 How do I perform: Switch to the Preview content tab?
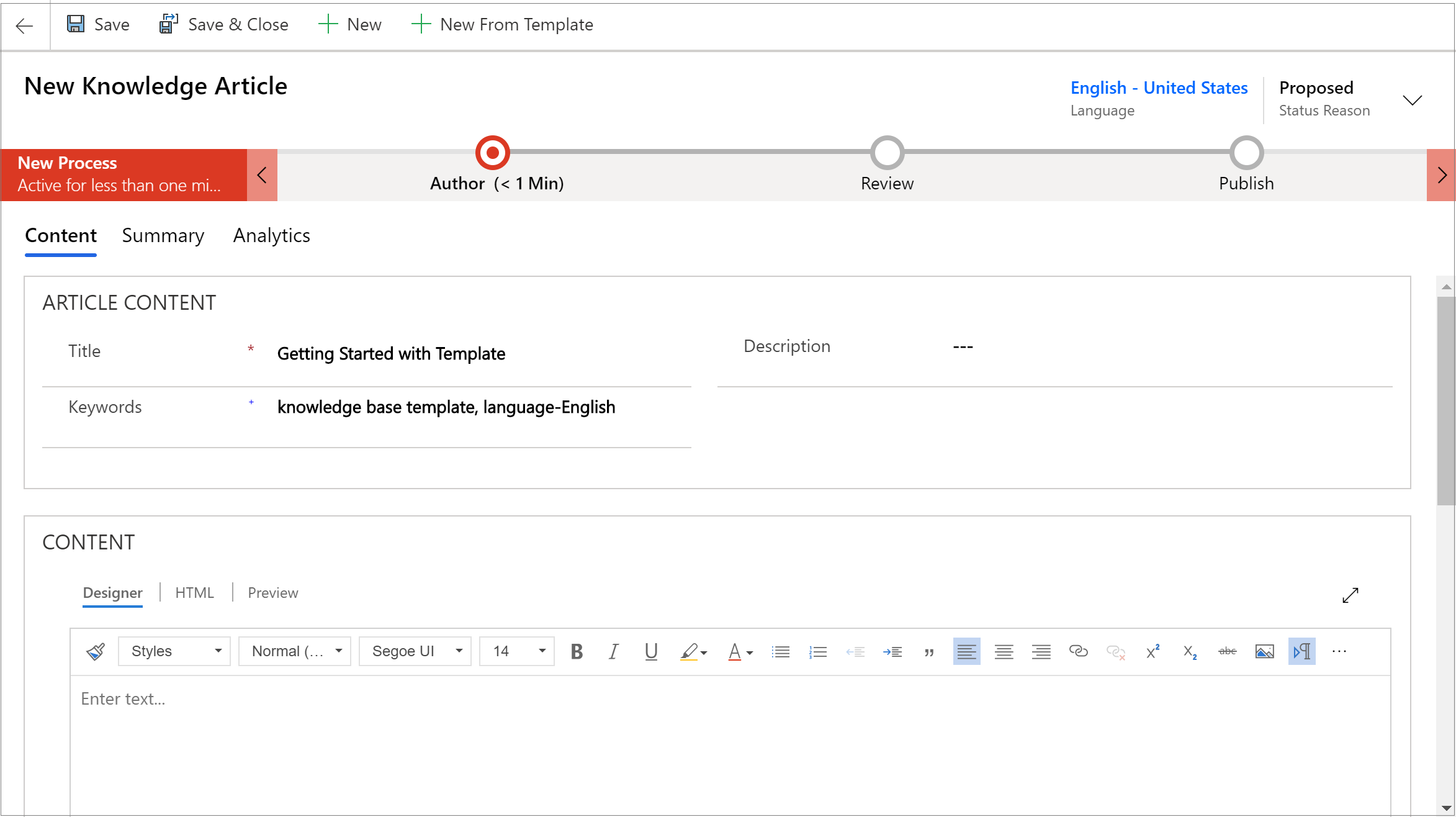point(273,592)
